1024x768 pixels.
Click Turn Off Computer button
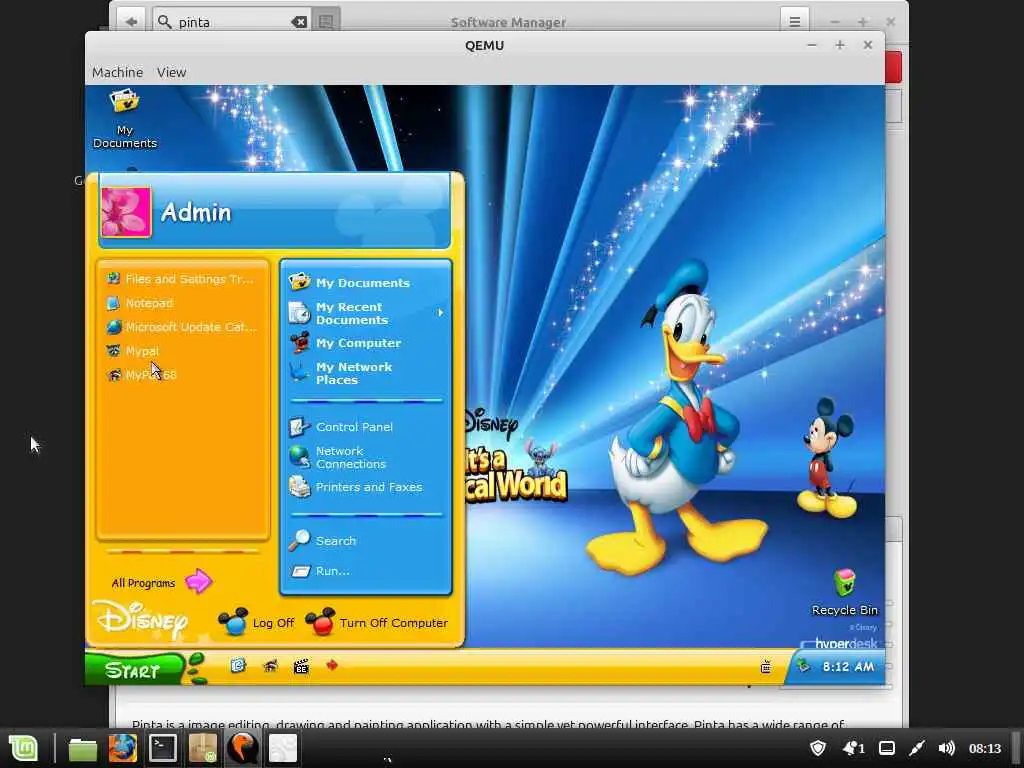(377, 622)
